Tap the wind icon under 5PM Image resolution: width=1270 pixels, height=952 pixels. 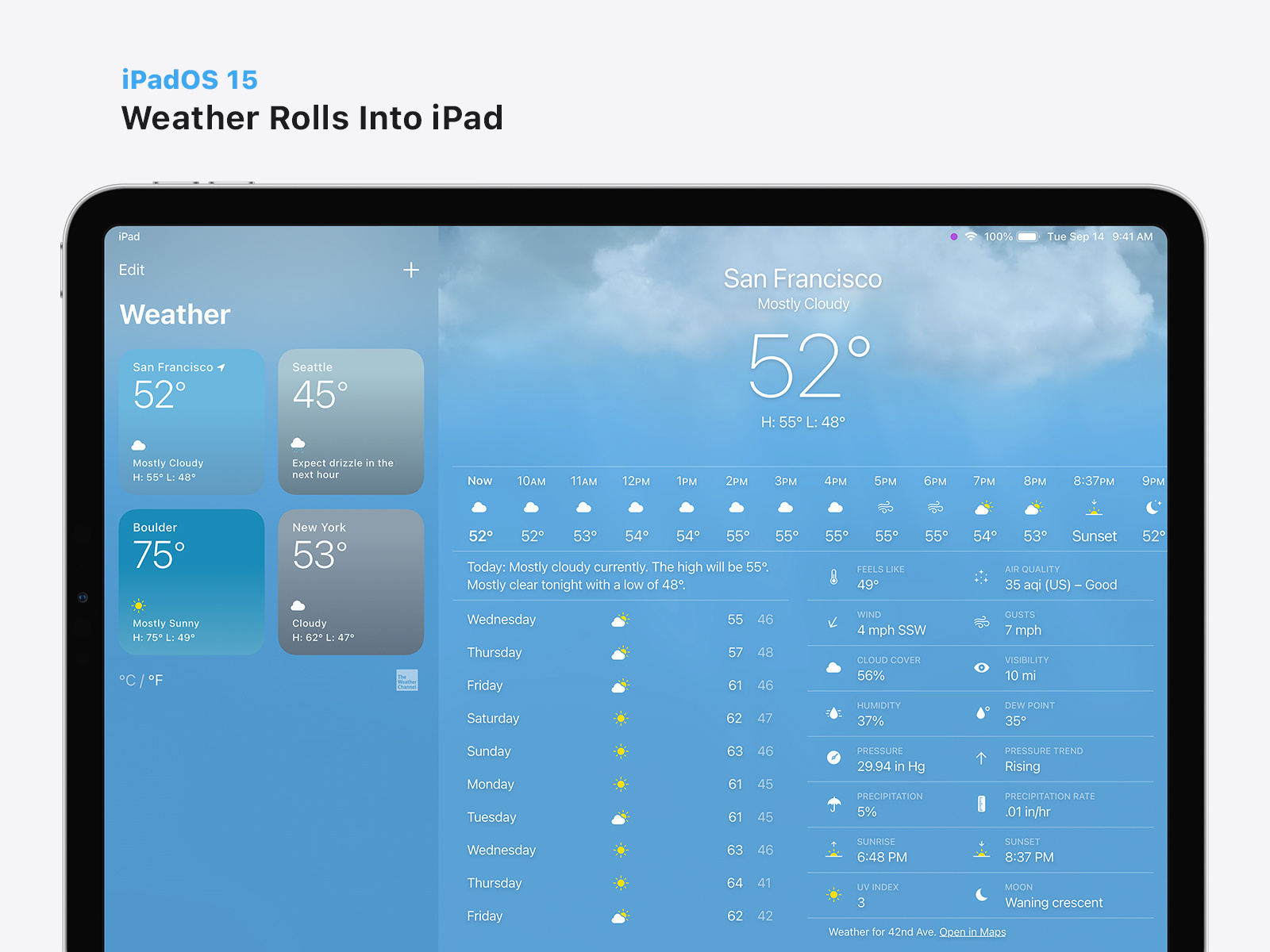pos(885,507)
